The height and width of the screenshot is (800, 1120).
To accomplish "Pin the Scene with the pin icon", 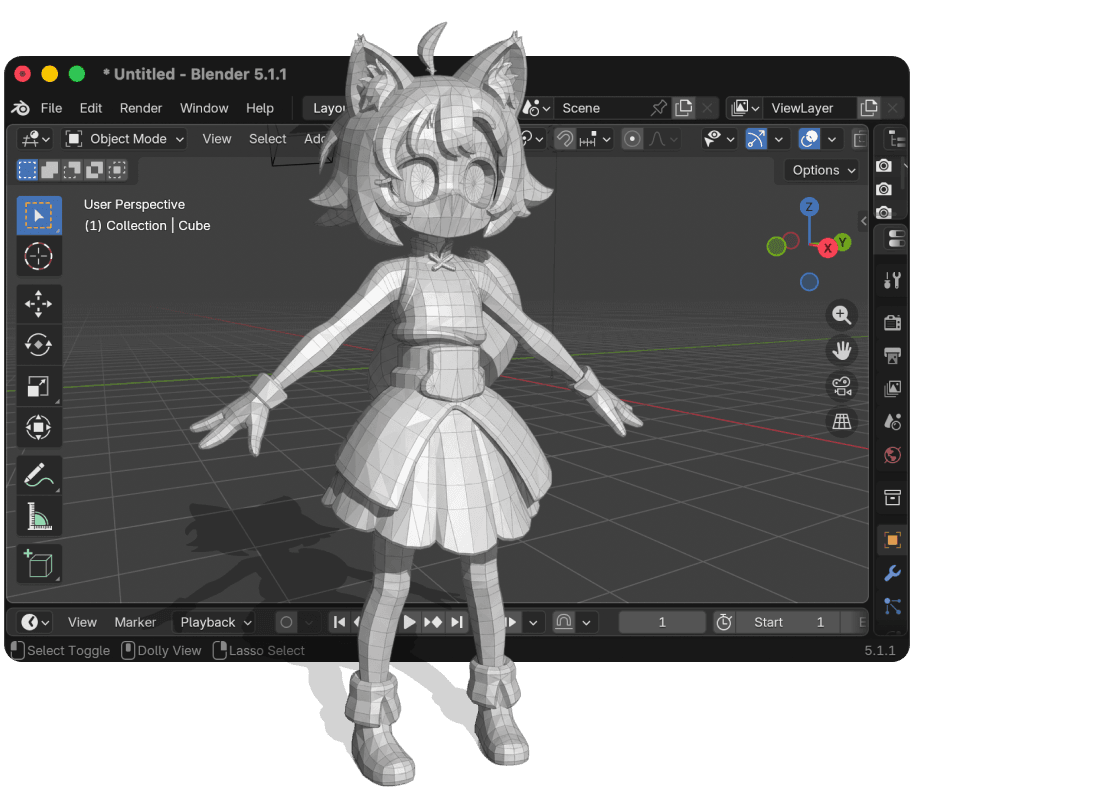I will (x=659, y=108).
